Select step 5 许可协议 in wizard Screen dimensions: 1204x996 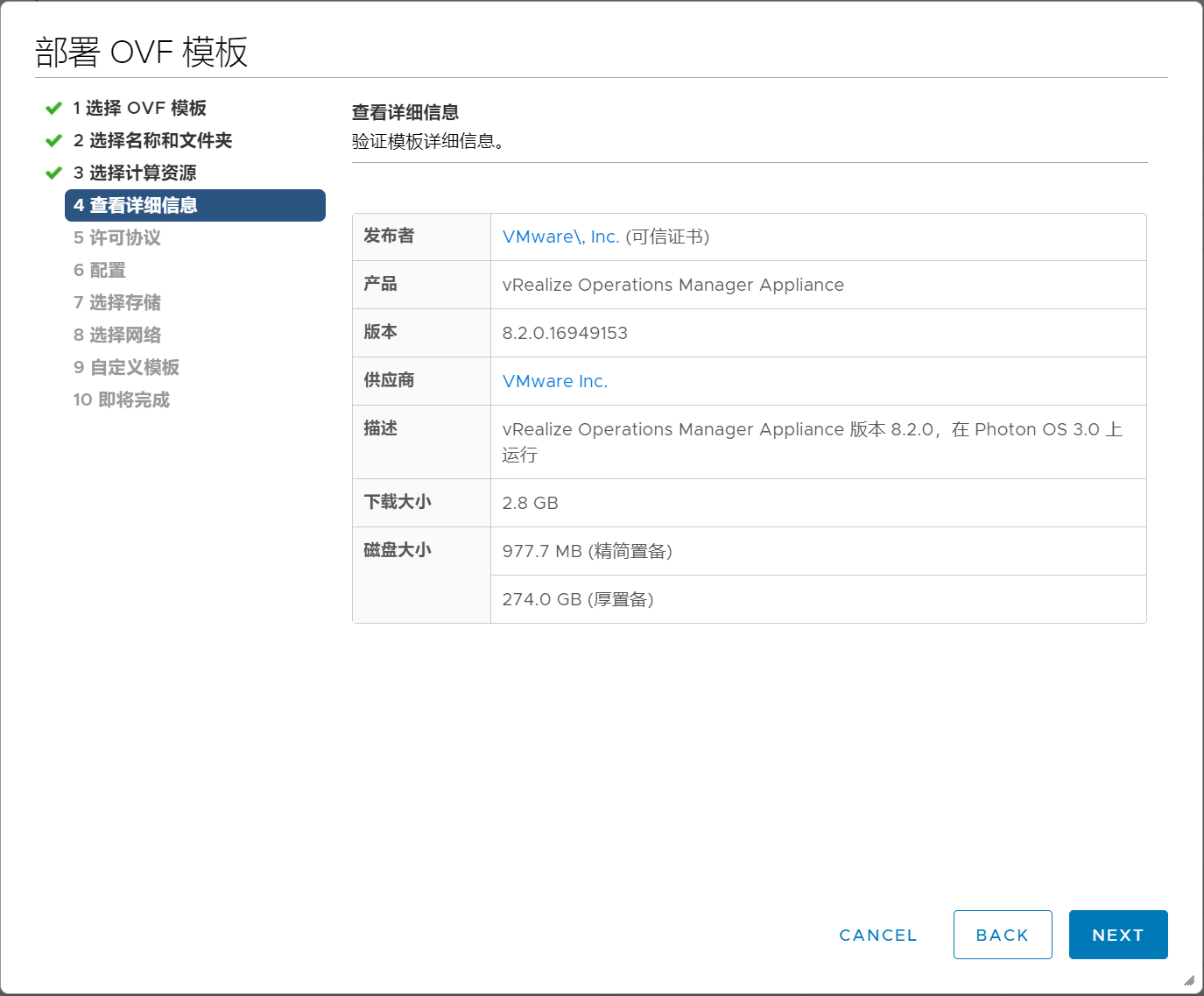pos(116,237)
